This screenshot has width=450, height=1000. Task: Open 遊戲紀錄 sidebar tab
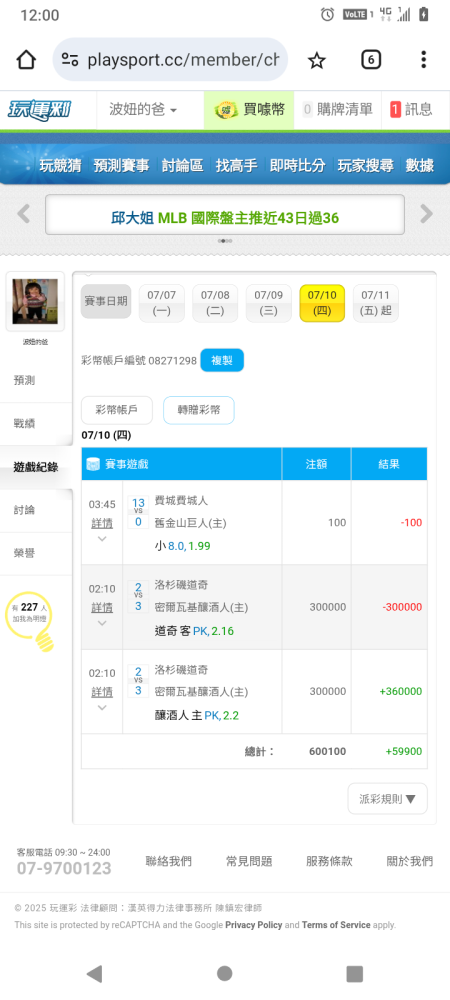click(36, 467)
